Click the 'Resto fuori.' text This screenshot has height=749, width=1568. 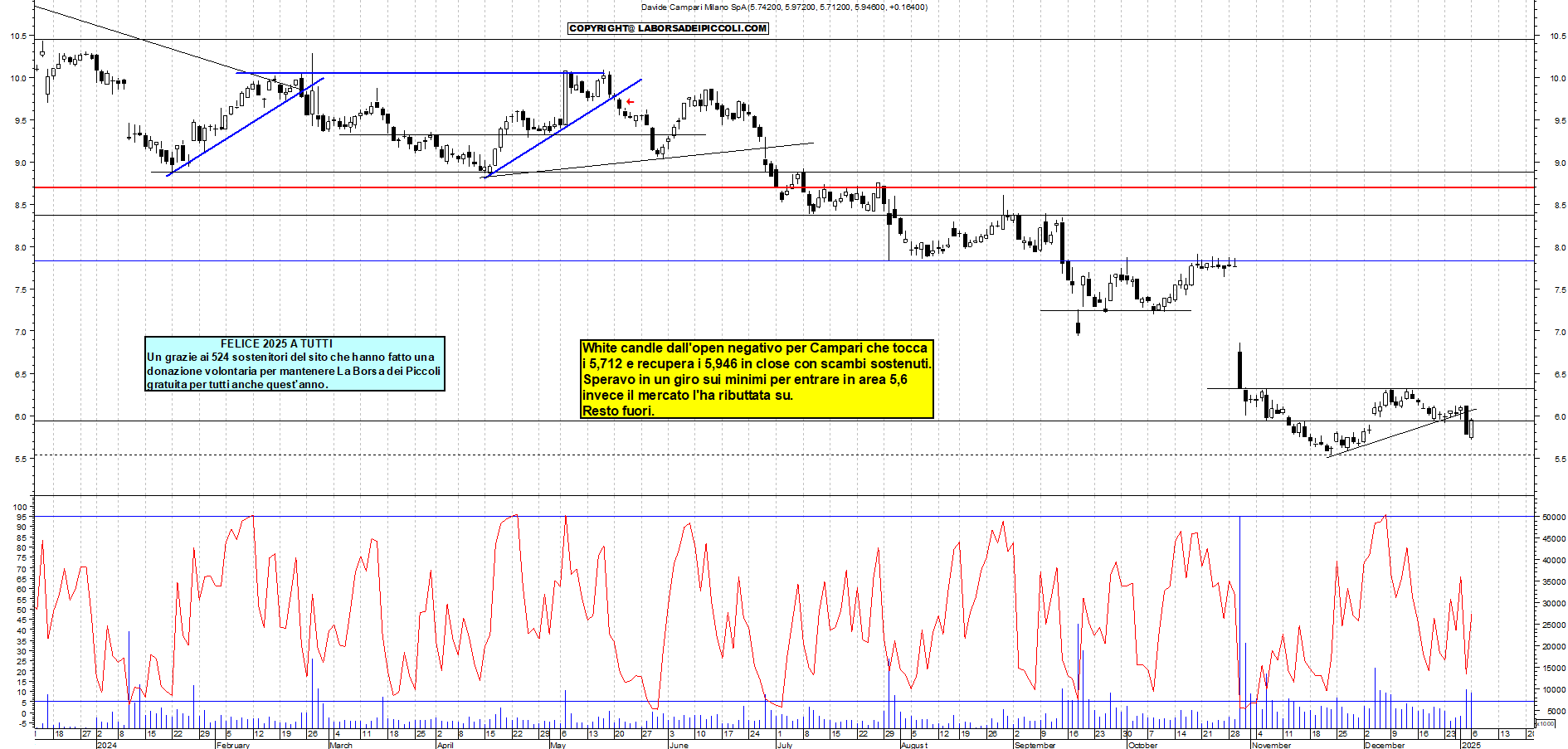point(618,411)
